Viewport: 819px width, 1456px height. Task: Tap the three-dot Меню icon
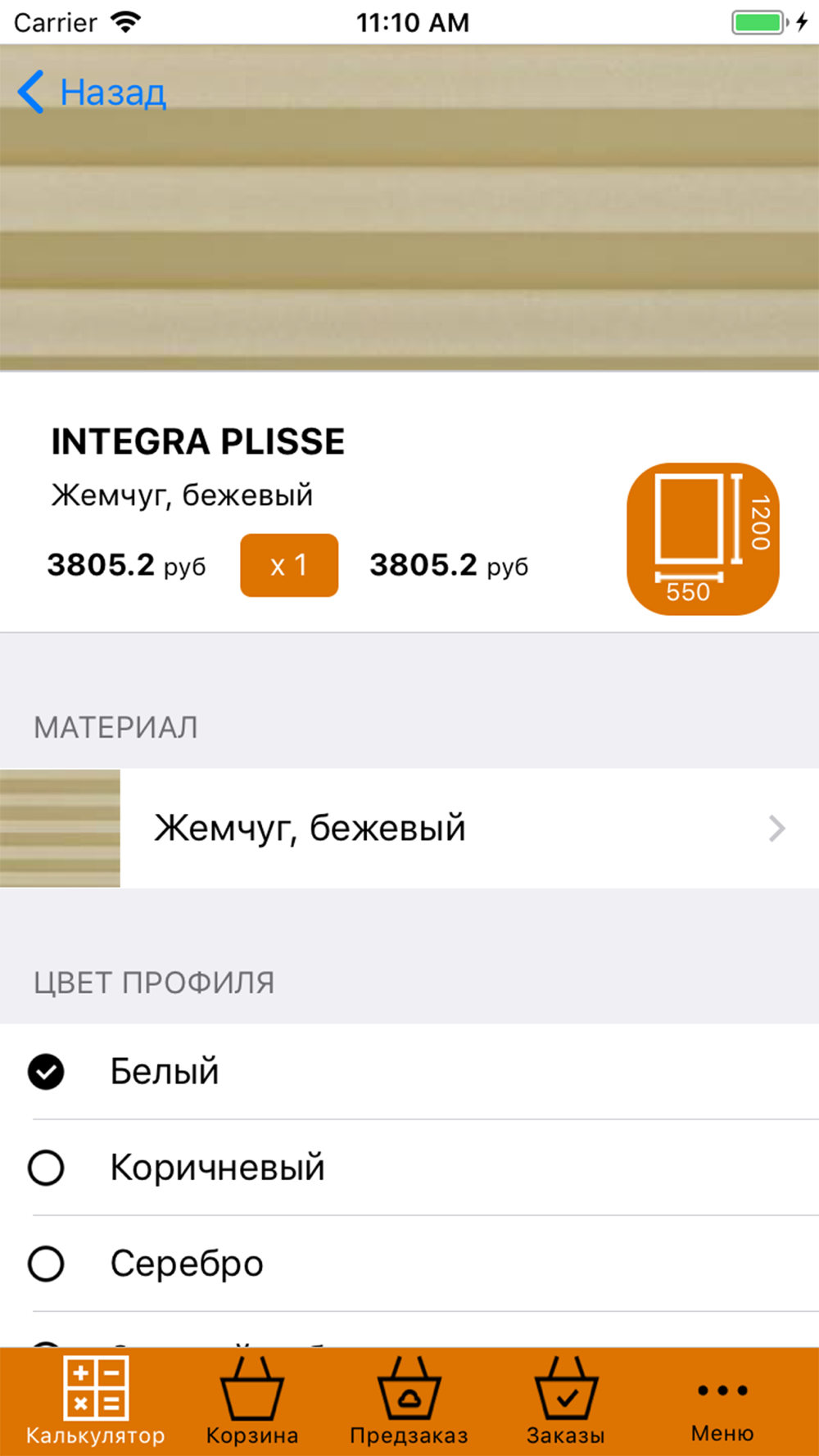pos(722,1390)
